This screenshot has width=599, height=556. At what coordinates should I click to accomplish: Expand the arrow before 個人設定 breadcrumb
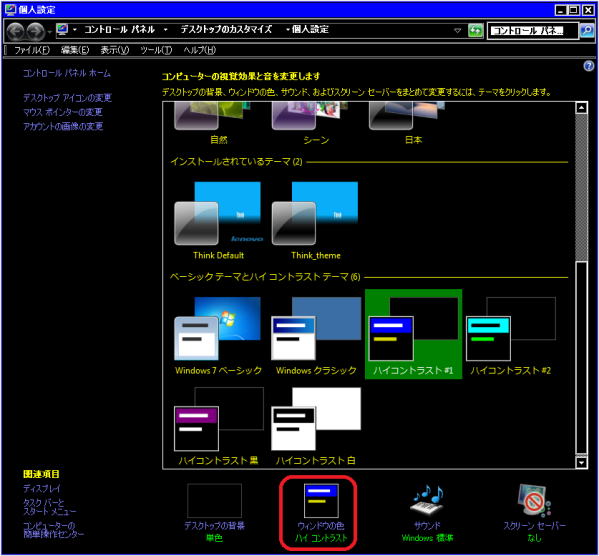click(x=287, y=30)
